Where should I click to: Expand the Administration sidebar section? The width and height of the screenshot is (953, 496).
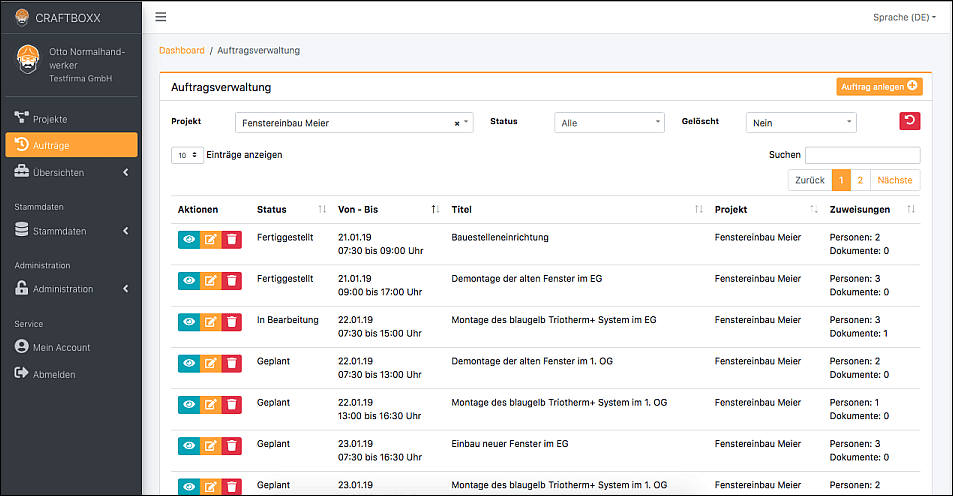click(x=72, y=289)
